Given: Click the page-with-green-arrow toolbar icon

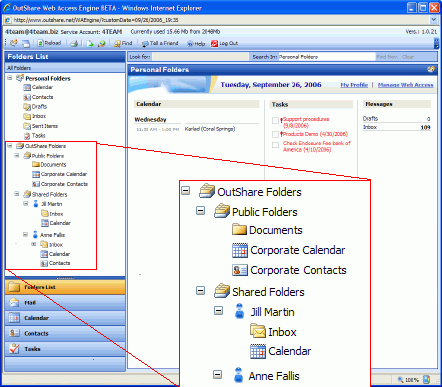Looking at the screenshot, I should click(x=90, y=44).
